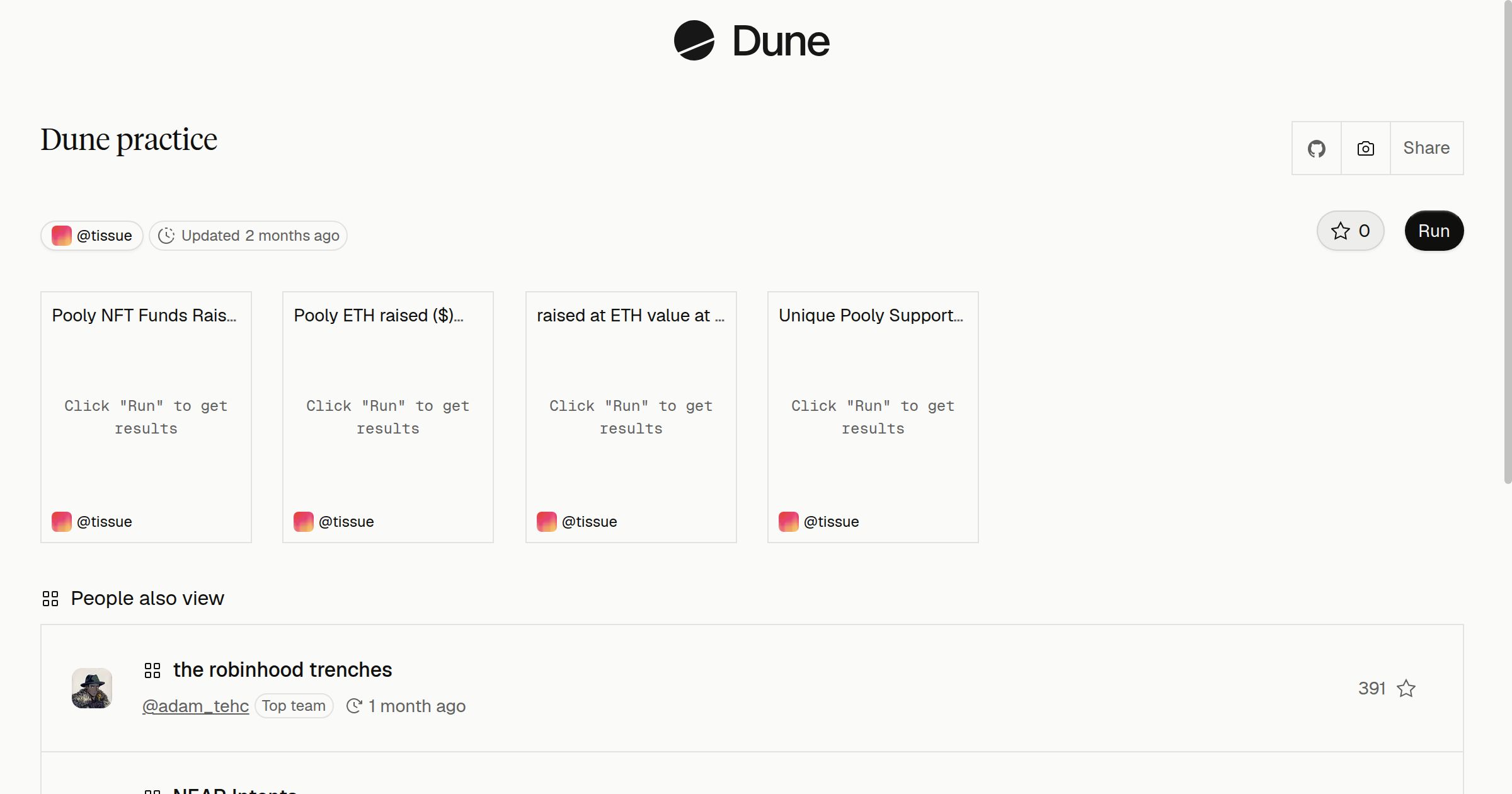Open the robinhood trenches dashboard

[282, 670]
